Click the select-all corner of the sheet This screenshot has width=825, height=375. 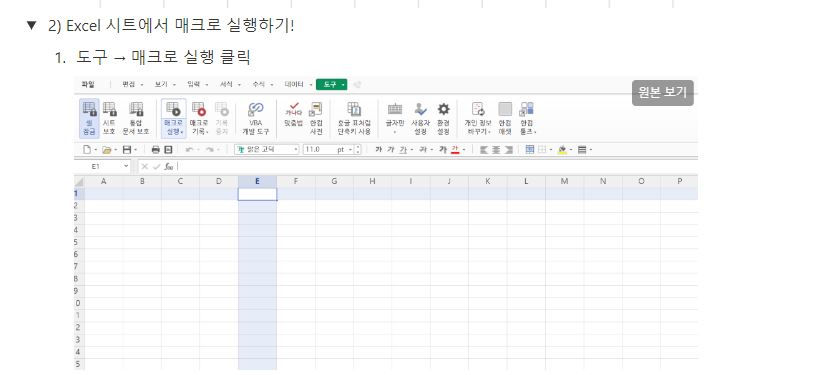(x=79, y=181)
